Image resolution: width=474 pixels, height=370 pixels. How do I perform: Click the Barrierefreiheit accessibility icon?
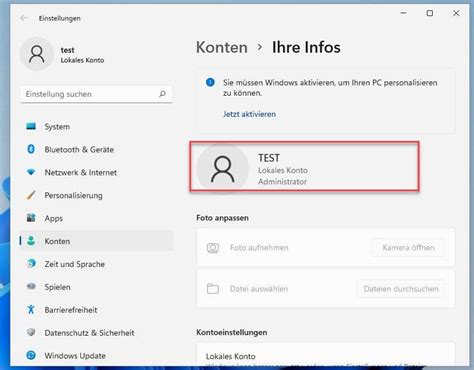click(x=31, y=309)
